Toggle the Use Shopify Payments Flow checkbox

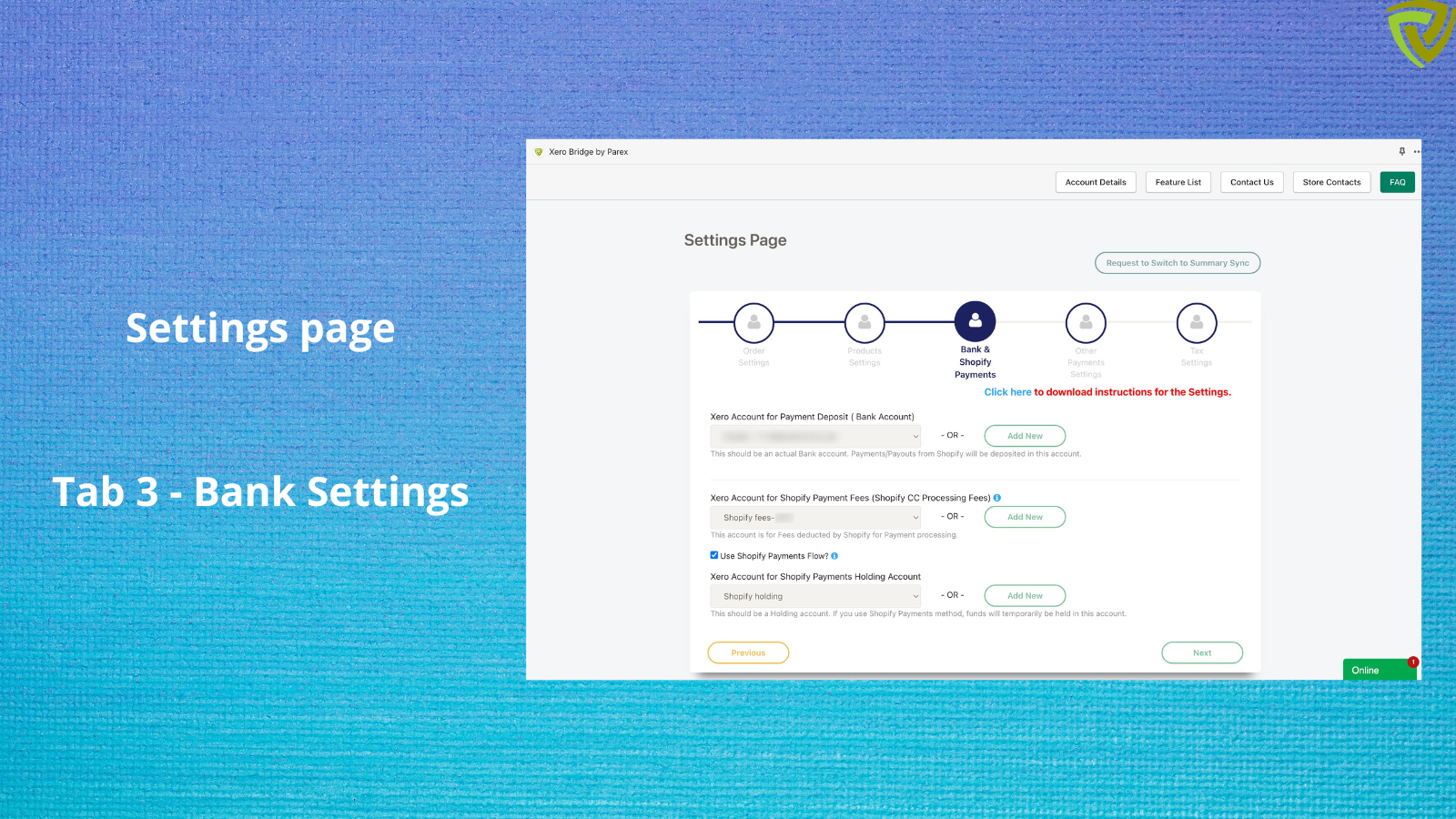click(714, 555)
